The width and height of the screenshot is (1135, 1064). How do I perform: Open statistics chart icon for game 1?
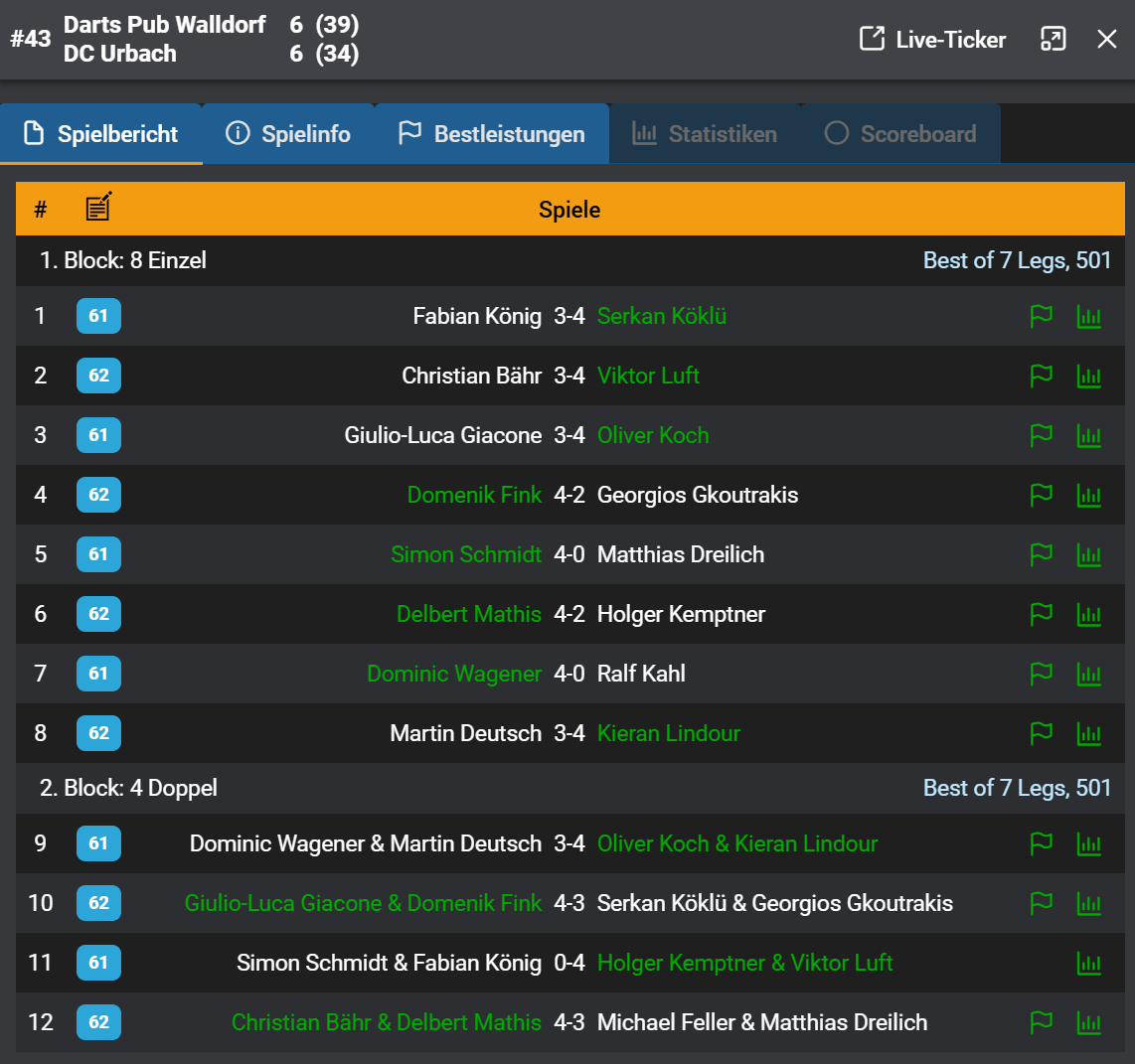coord(1089,317)
